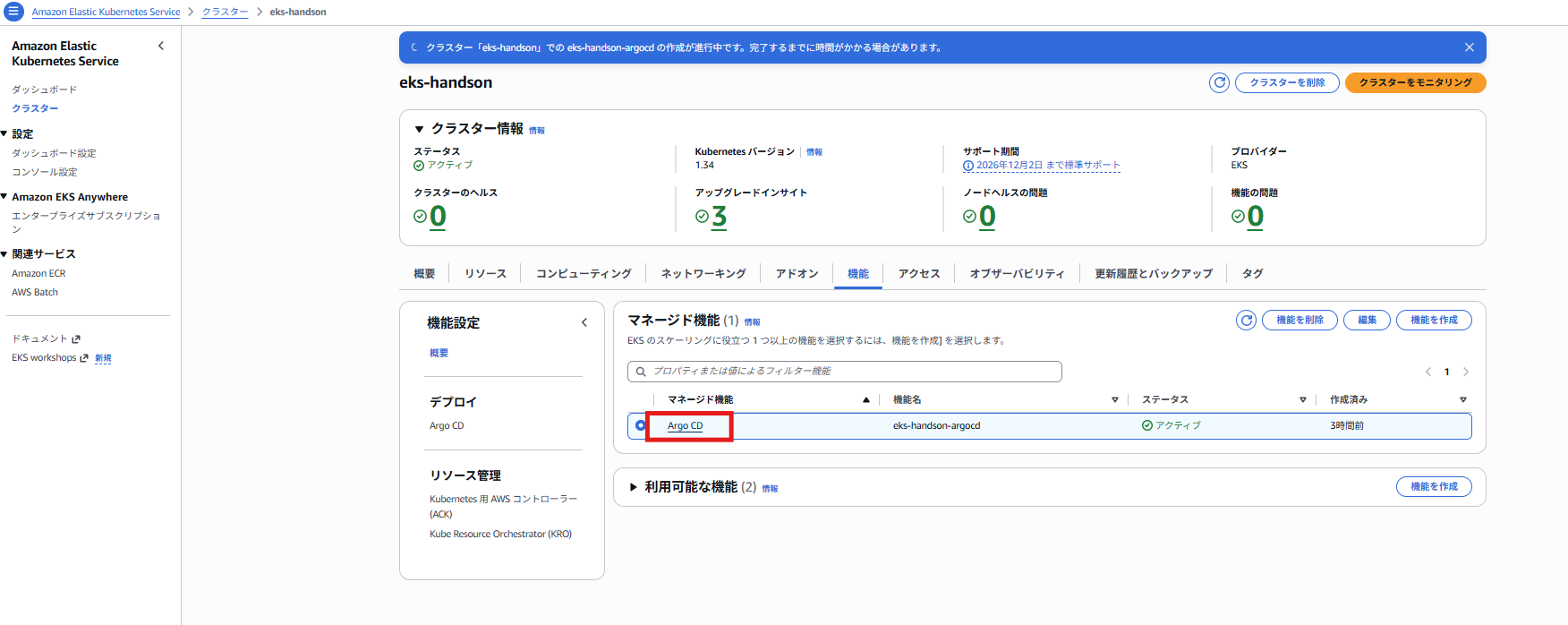Collapse the クラスター情報 section

(419, 129)
